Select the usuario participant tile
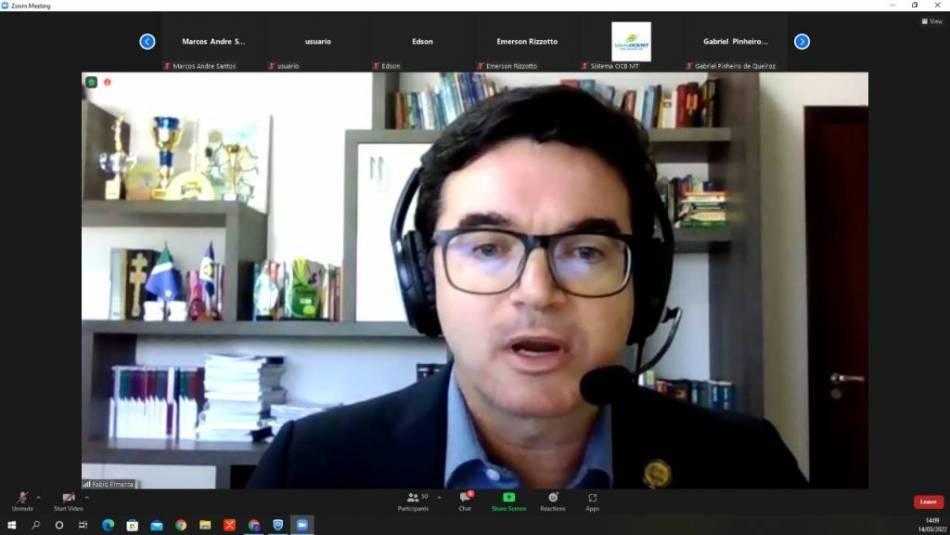 [x=318, y=42]
